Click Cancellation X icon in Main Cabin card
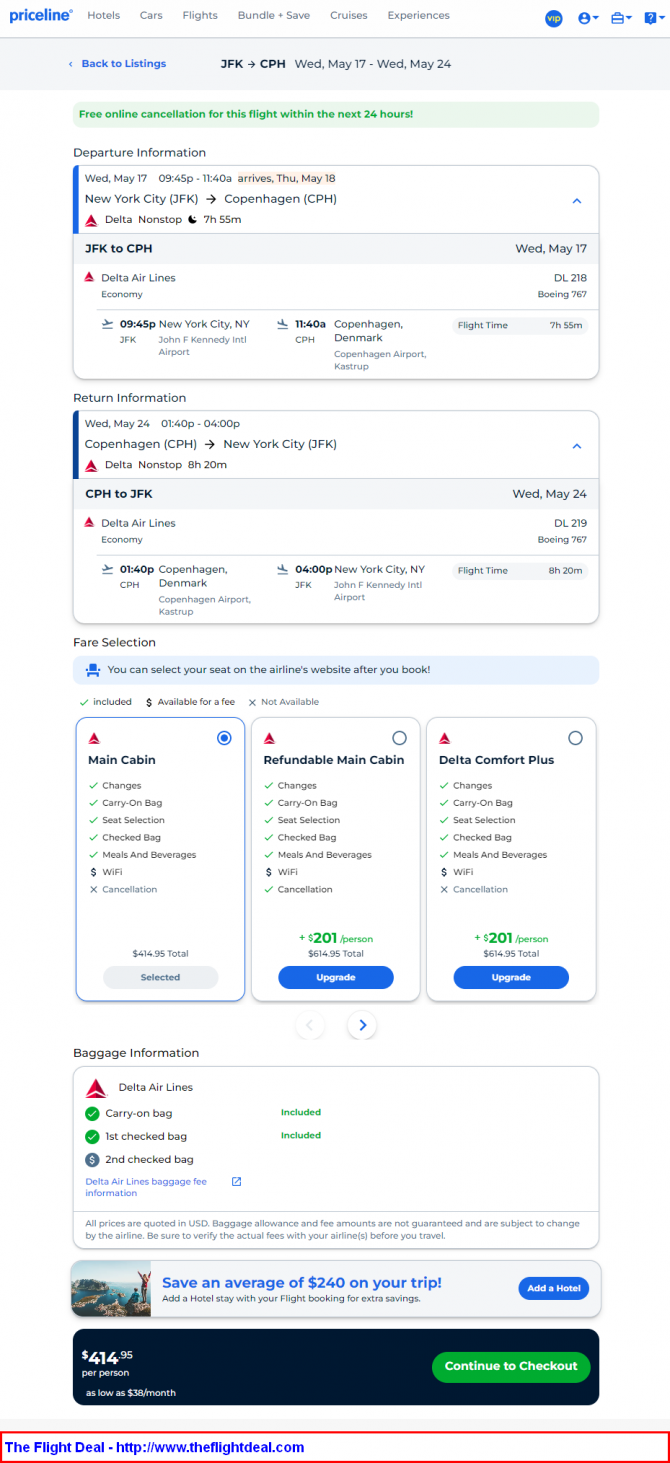Screen dimensions: 670x1463 pyautogui.click(x=93, y=889)
